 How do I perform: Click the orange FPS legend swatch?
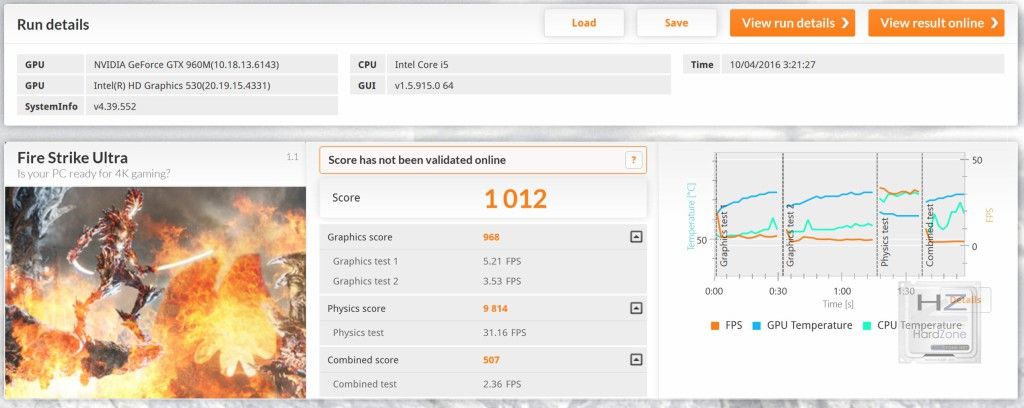[x=714, y=325]
